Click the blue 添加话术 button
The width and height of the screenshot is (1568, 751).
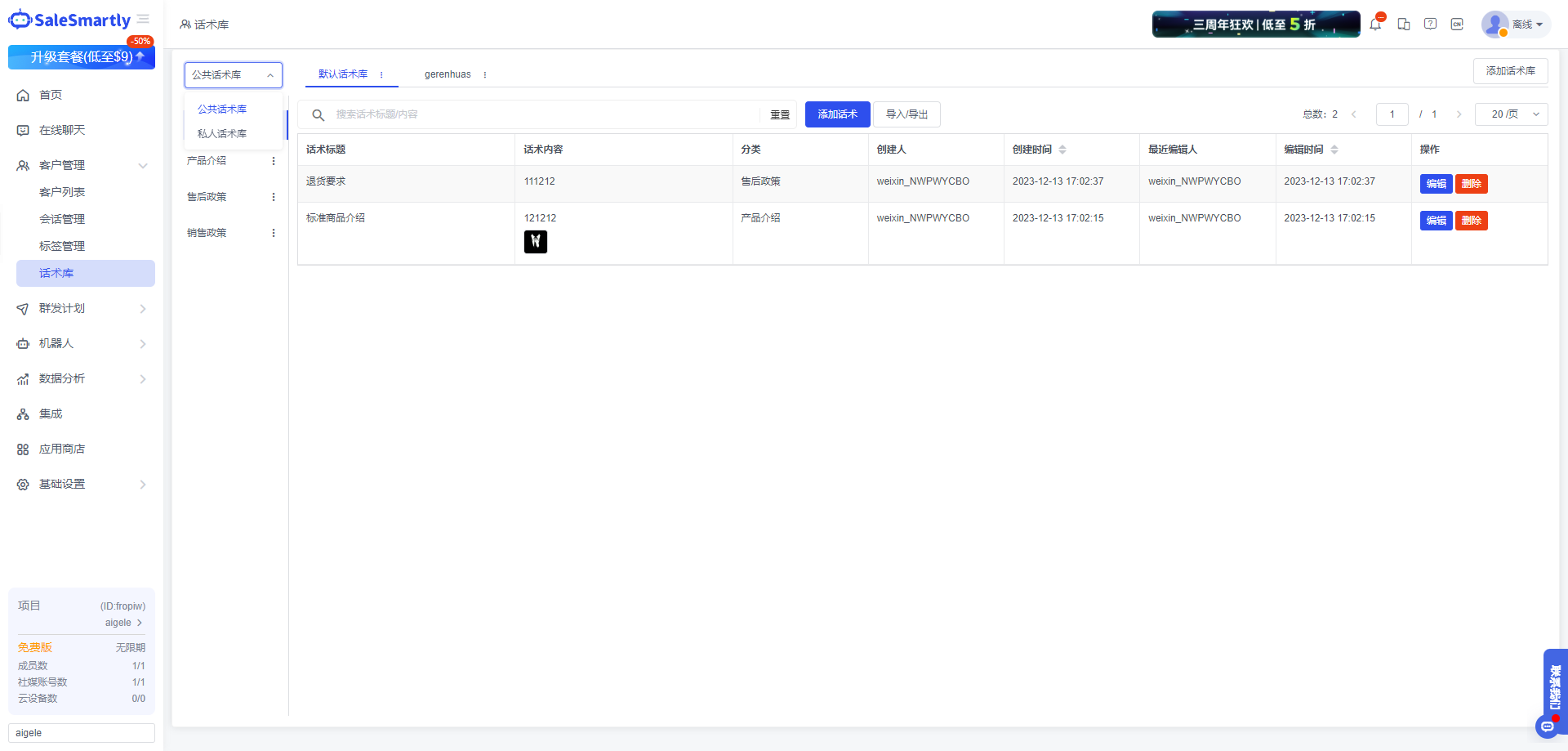837,114
